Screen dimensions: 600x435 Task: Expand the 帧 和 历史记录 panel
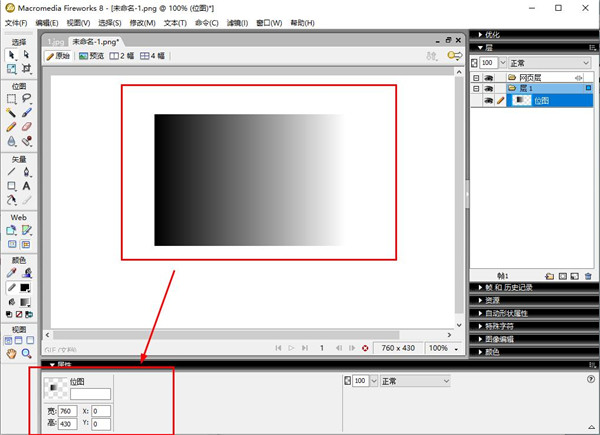pos(508,287)
